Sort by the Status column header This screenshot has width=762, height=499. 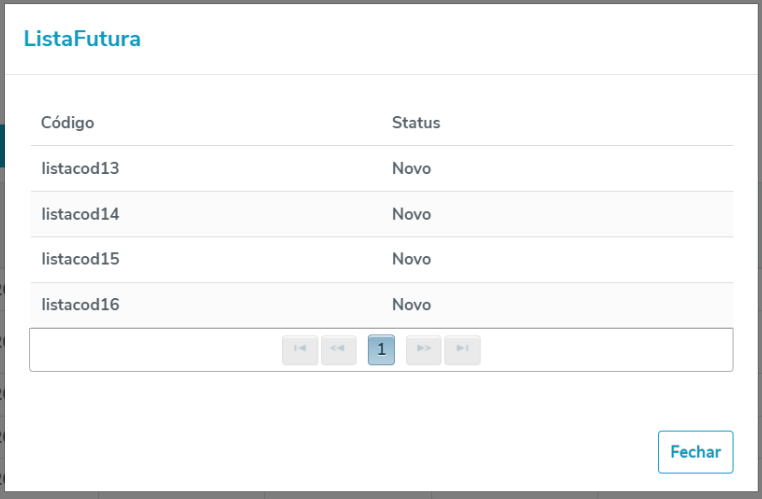point(416,123)
